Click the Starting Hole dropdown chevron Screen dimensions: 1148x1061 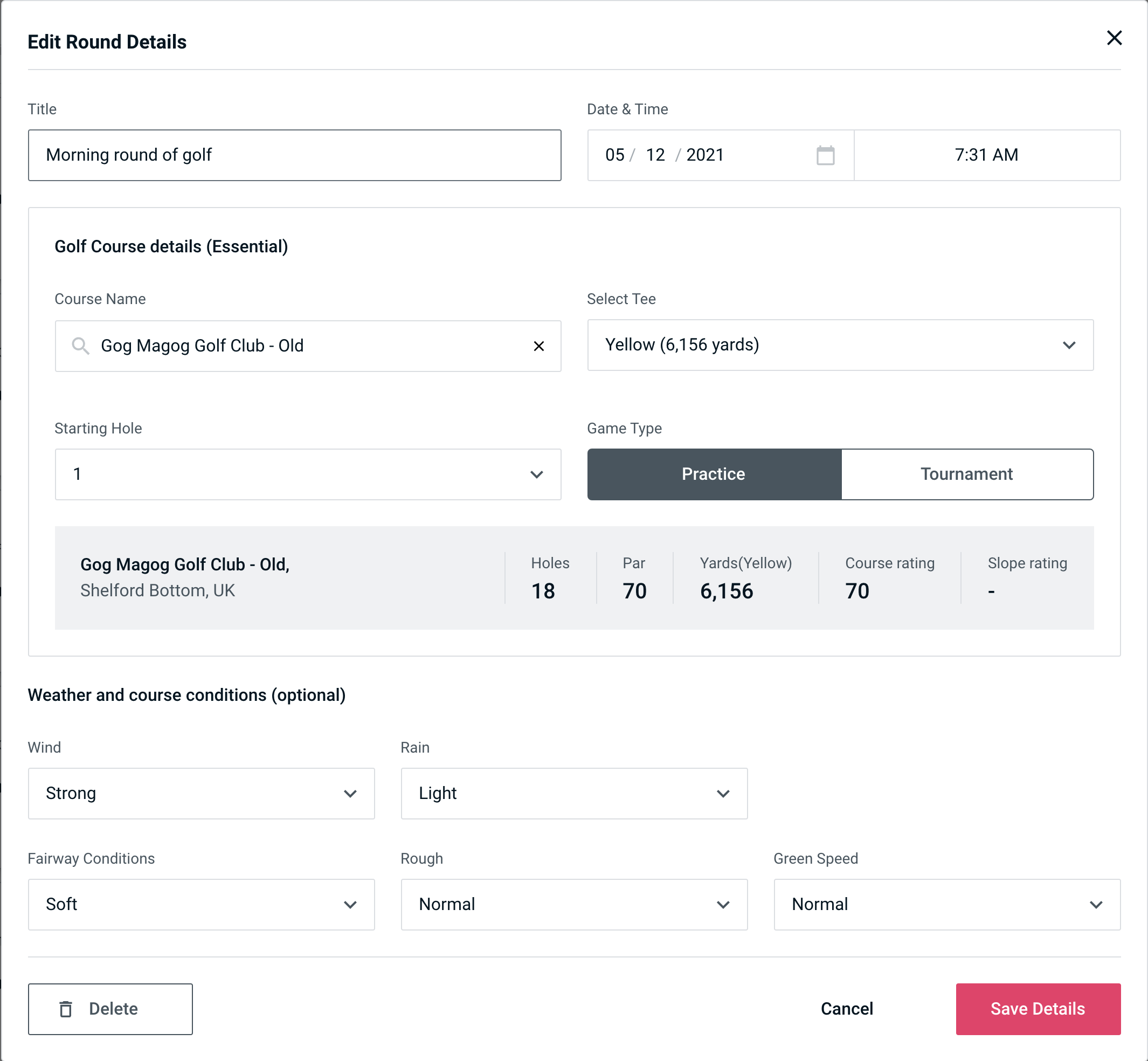[537, 474]
